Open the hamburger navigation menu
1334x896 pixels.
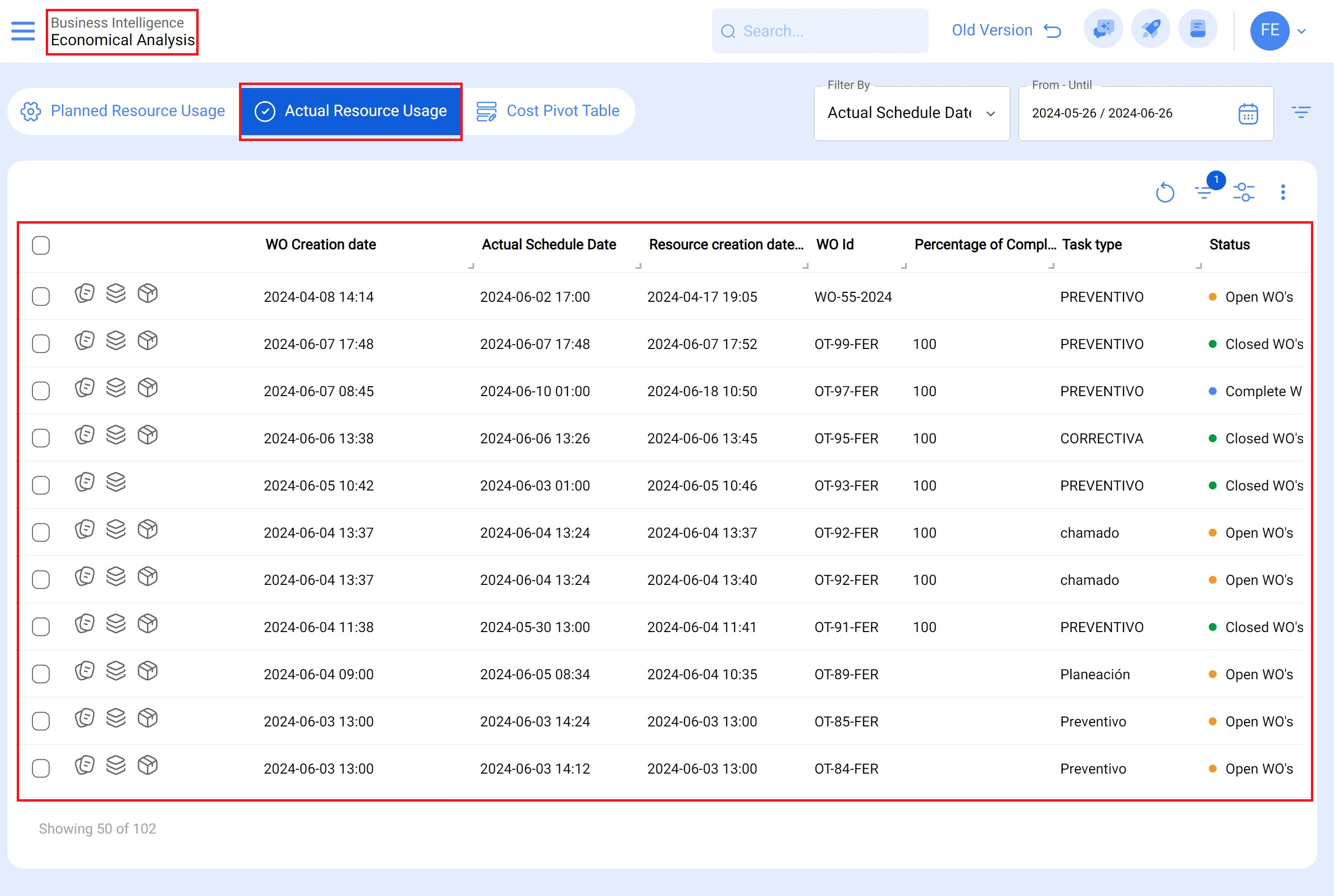coord(23,31)
